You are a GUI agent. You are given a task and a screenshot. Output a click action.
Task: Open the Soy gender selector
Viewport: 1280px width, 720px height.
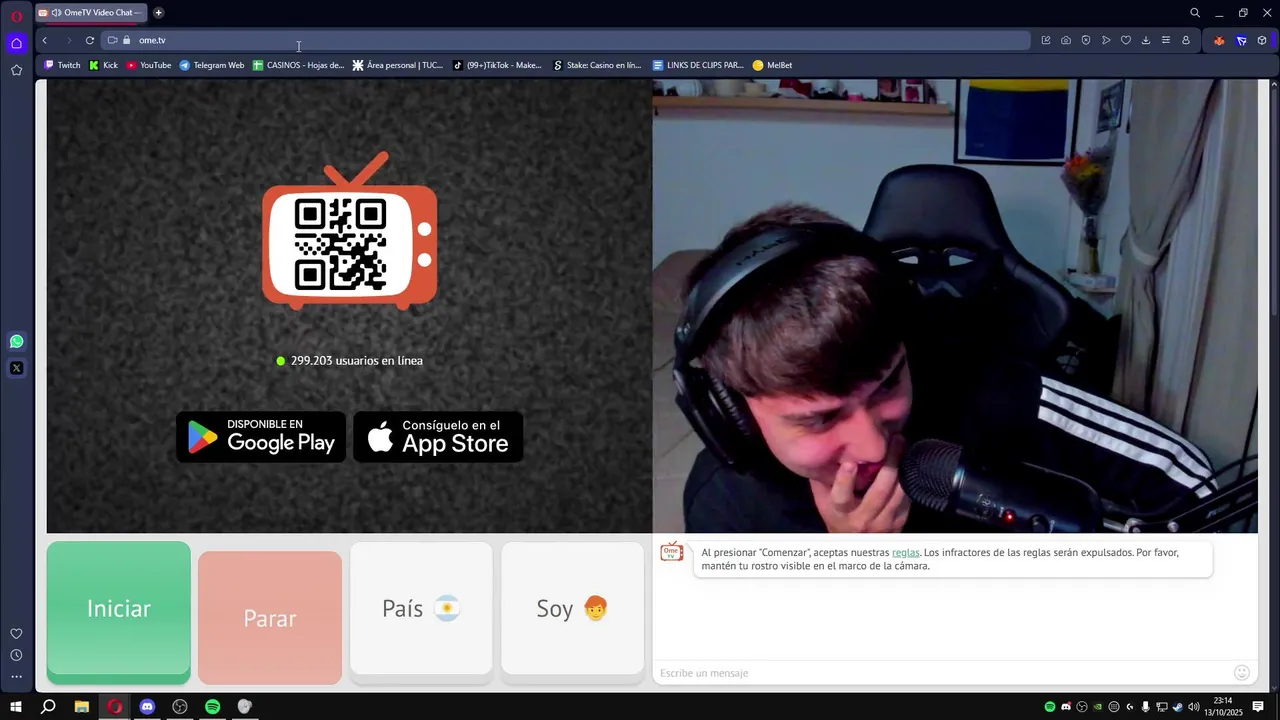572,610
